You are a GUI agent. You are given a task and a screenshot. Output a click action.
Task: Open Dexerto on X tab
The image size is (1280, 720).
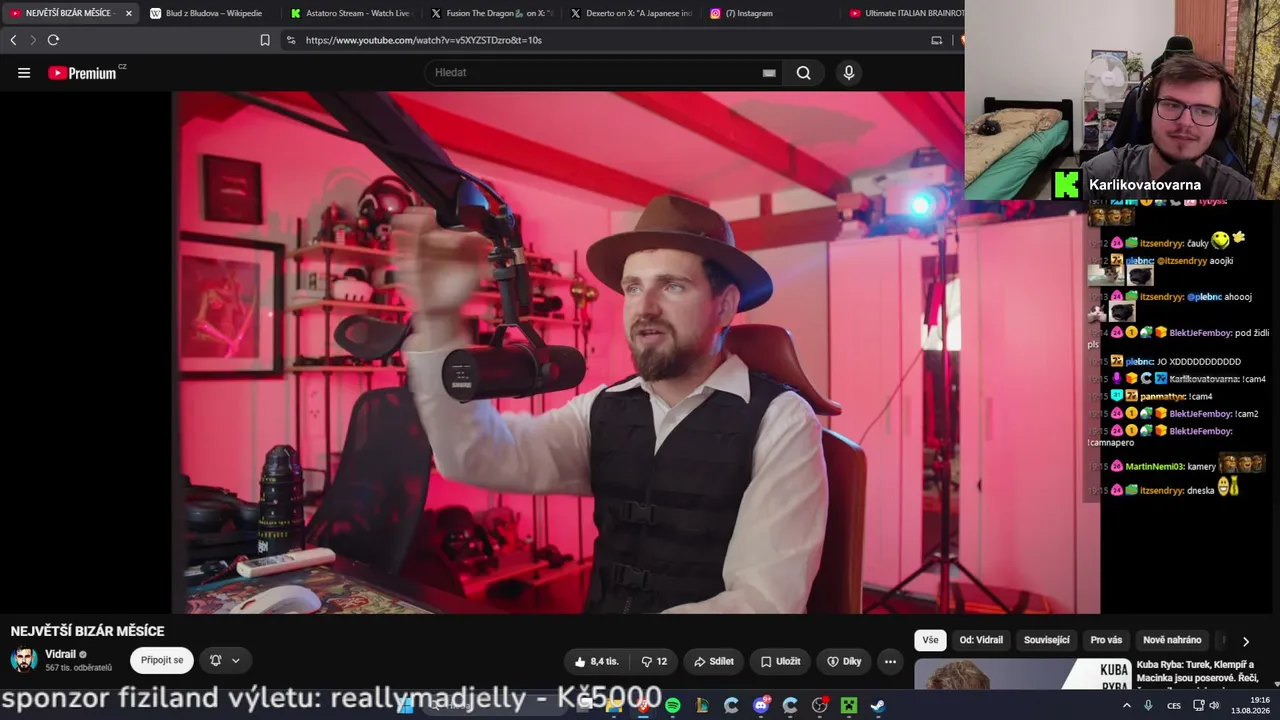coord(631,13)
